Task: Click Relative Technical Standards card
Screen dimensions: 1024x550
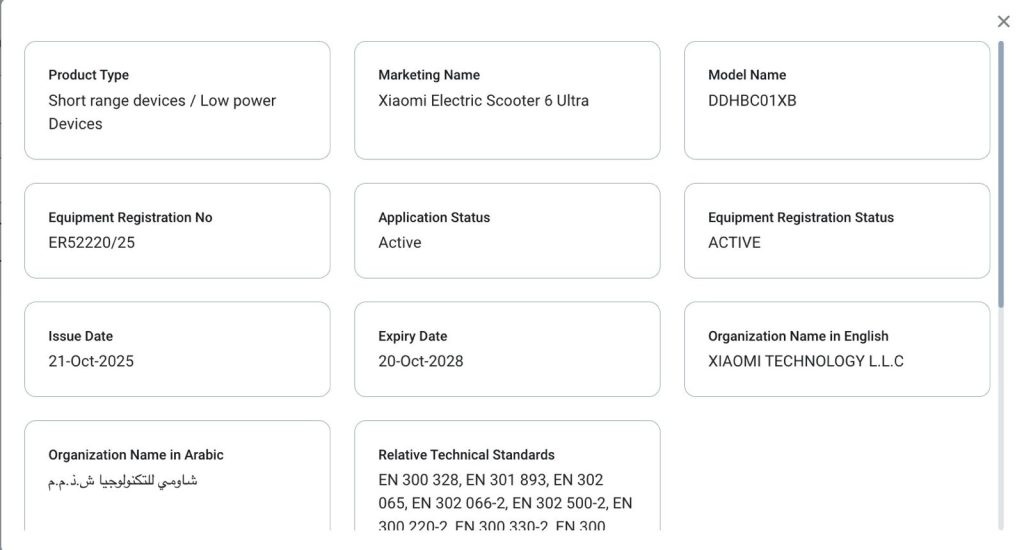Action: [507, 476]
